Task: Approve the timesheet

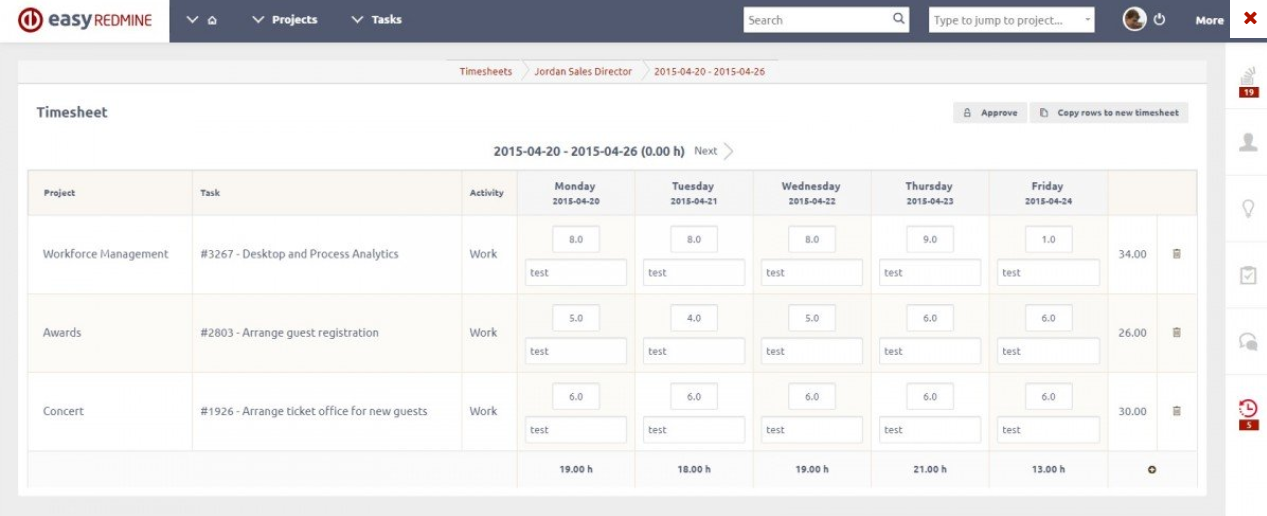Action: click(990, 113)
